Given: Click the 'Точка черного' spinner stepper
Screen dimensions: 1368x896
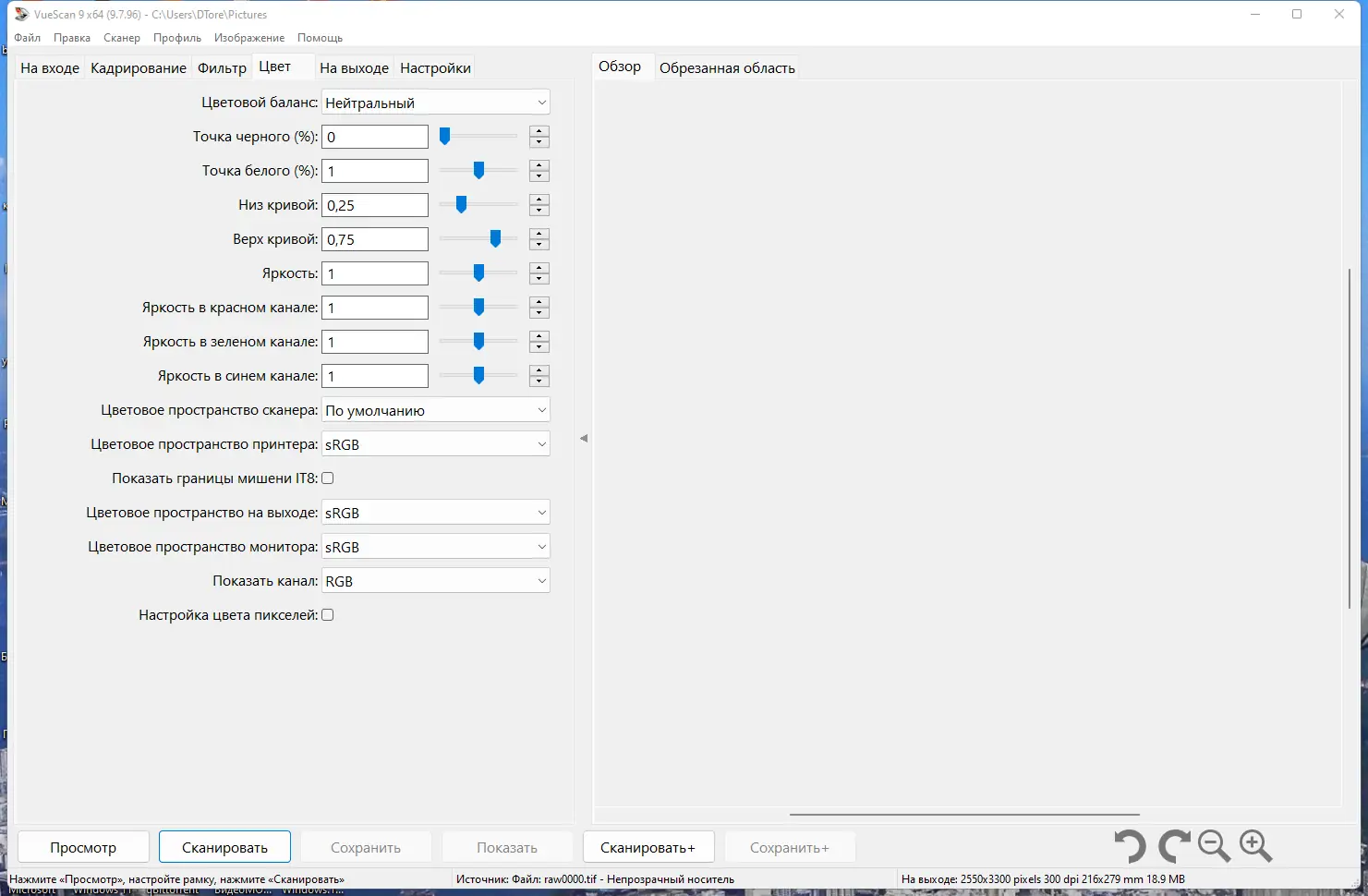Looking at the screenshot, I should tap(539, 137).
